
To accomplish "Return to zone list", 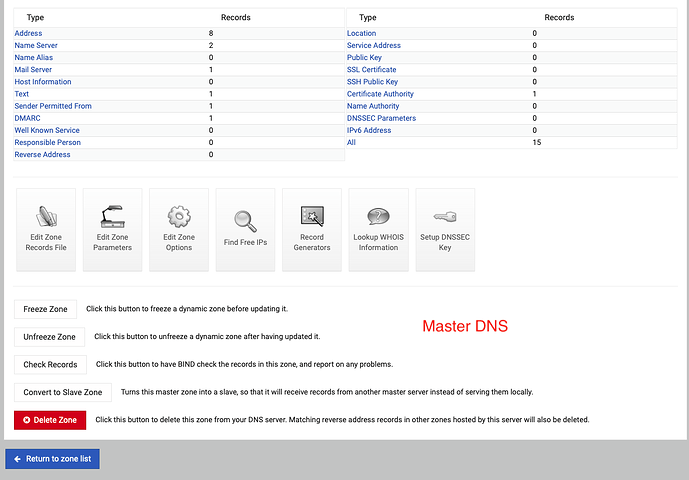I will click(52, 459).
